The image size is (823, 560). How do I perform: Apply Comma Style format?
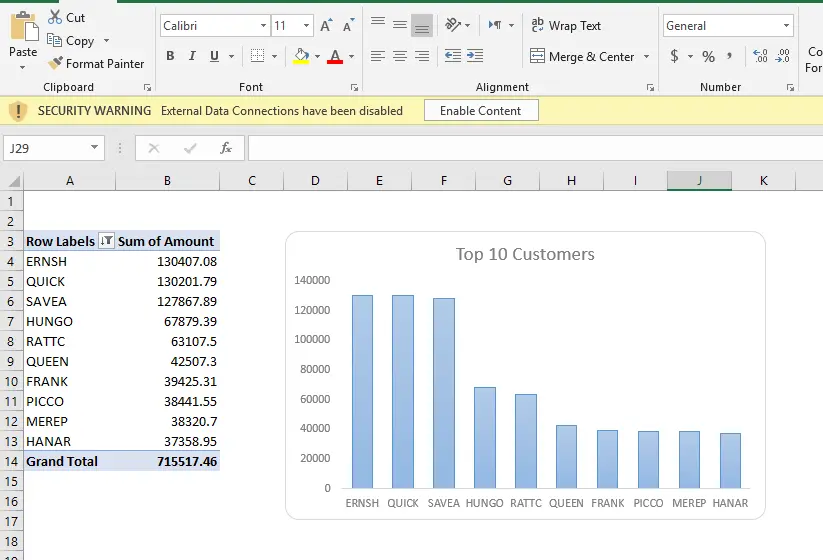coord(730,56)
